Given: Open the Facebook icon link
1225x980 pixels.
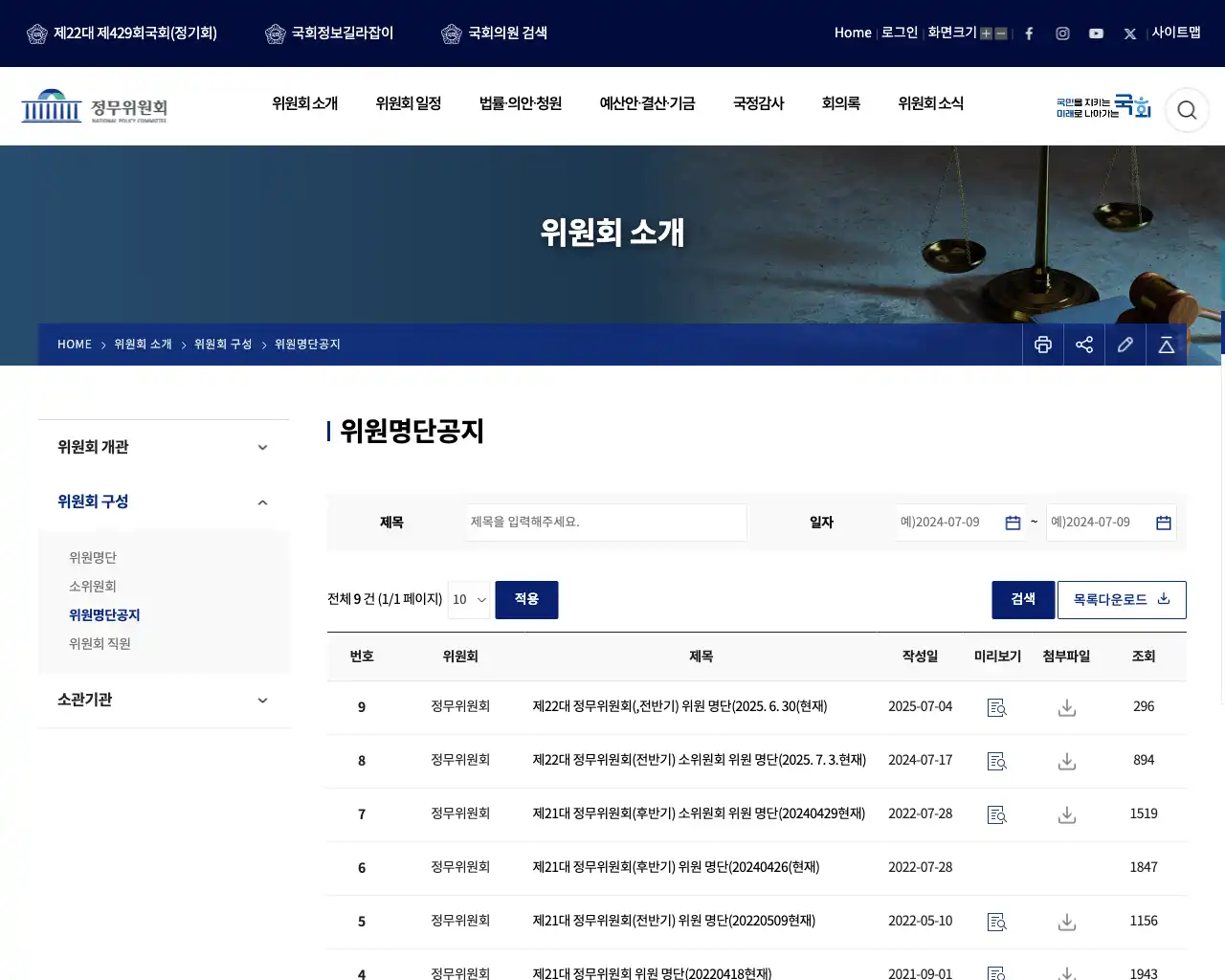Looking at the screenshot, I should pos(1029,33).
